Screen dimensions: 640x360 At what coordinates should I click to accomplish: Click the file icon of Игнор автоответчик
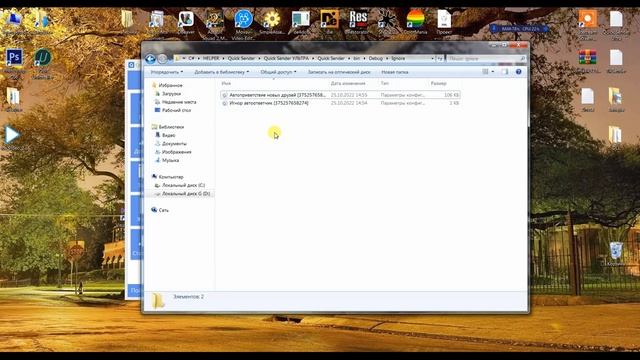(224, 103)
